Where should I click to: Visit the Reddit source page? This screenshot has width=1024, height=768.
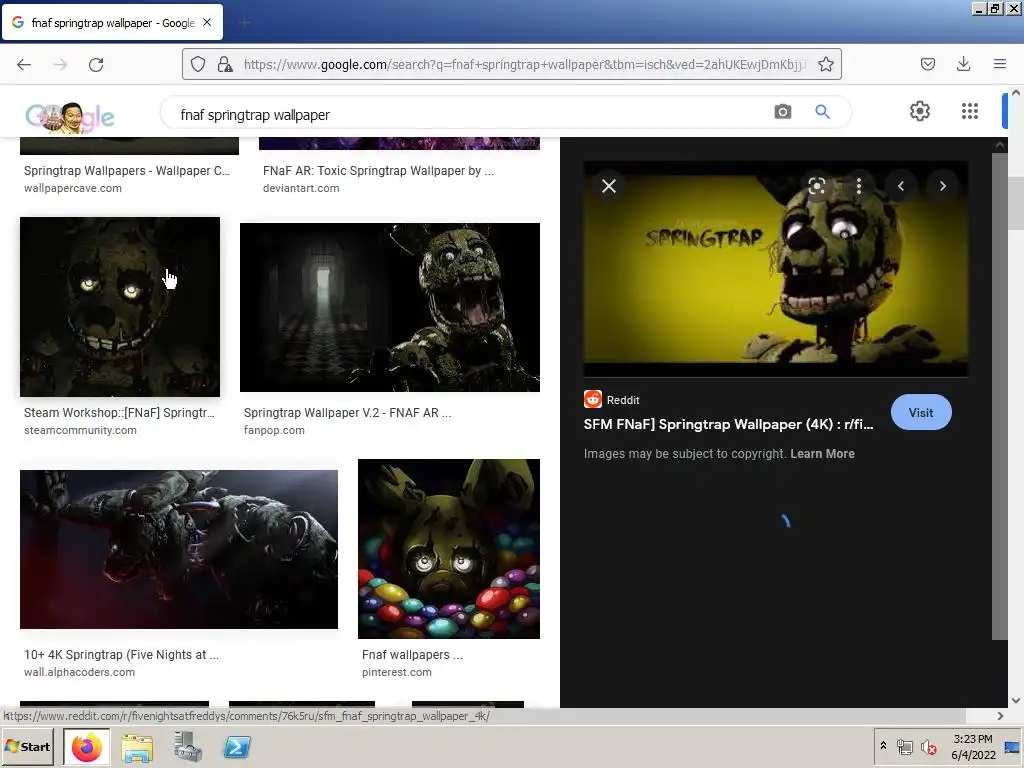point(921,412)
